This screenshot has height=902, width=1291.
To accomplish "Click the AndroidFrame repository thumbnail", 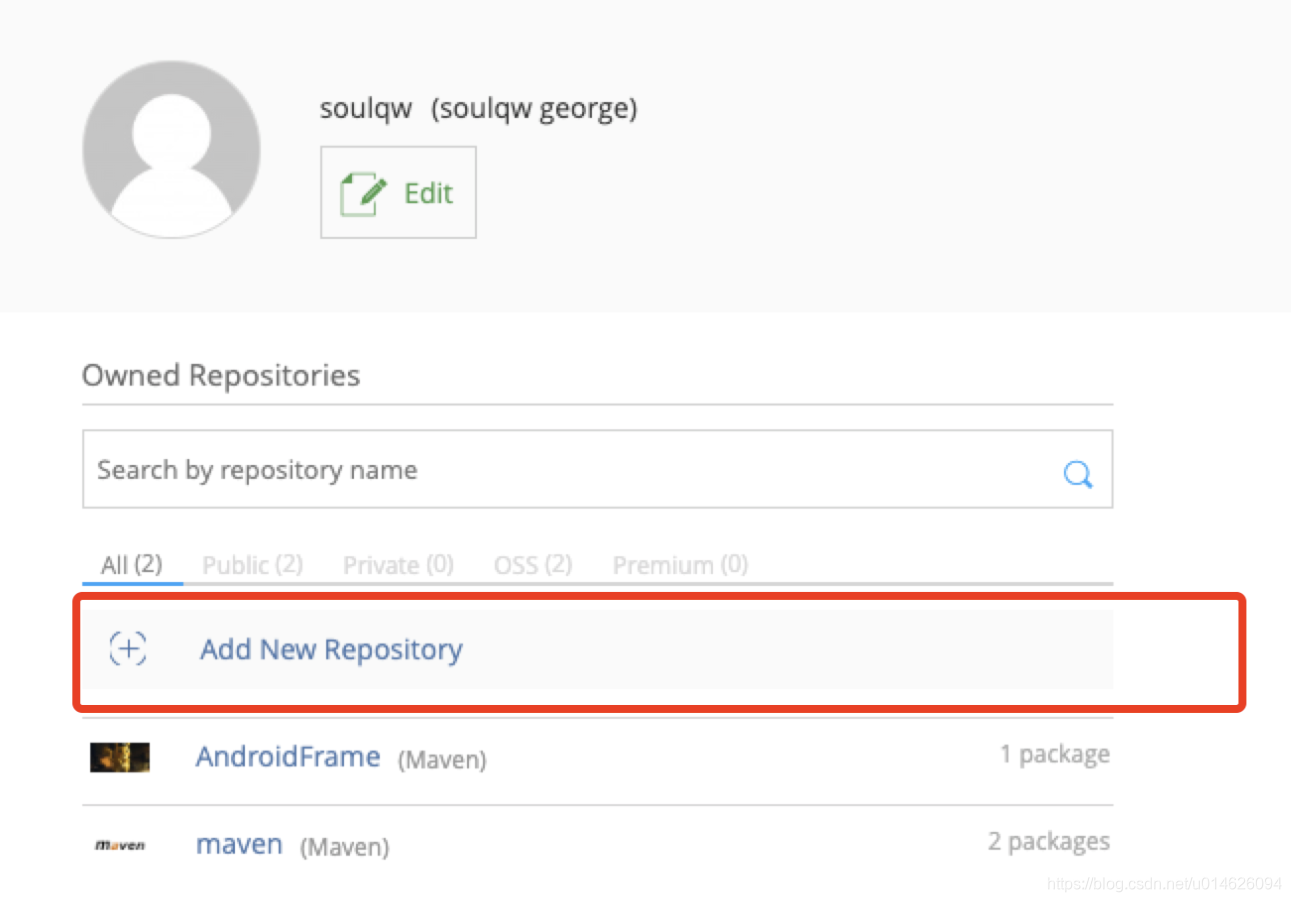I will [120, 757].
